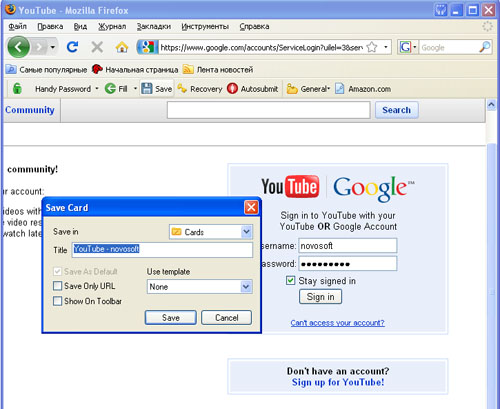Maximize the Firefox window
Viewport: 500px width, 409px height.
coord(473,10)
